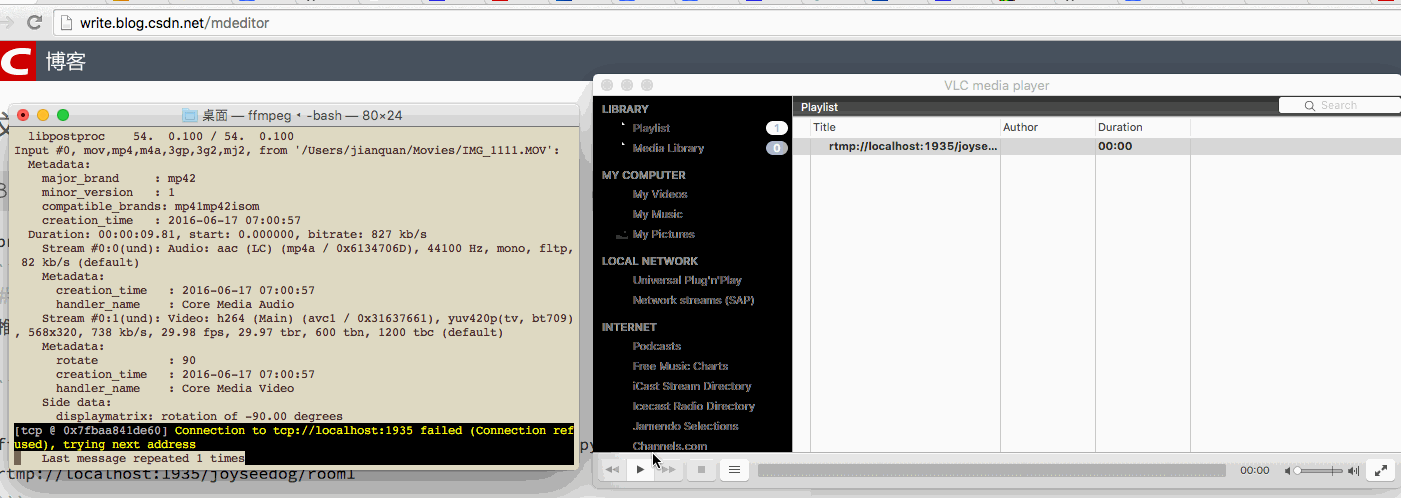Image resolution: width=1401 pixels, height=498 pixels.
Task: Adjust the VLC volume slider
Action: [x=1319, y=470]
